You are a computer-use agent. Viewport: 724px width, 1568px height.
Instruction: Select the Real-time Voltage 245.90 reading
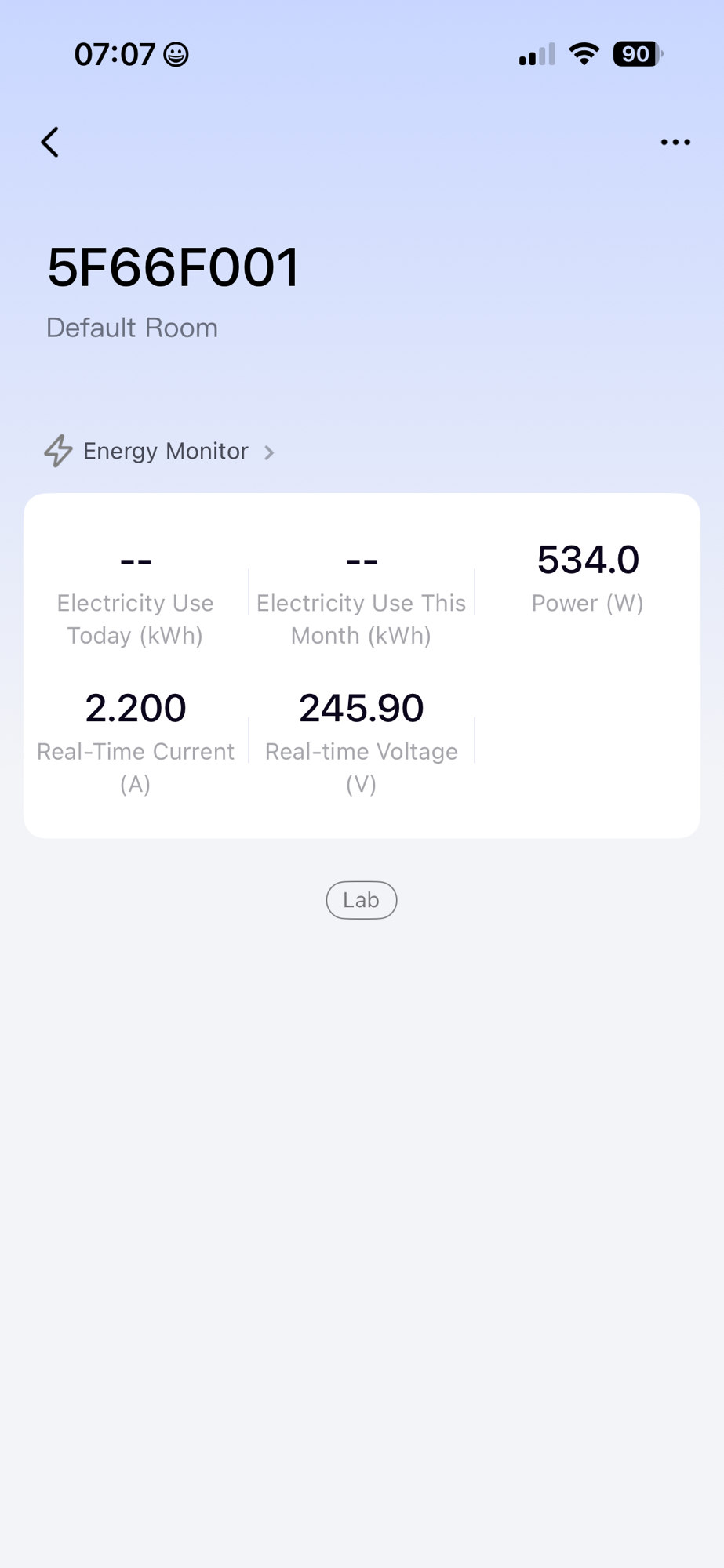click(x=361, y=708)
